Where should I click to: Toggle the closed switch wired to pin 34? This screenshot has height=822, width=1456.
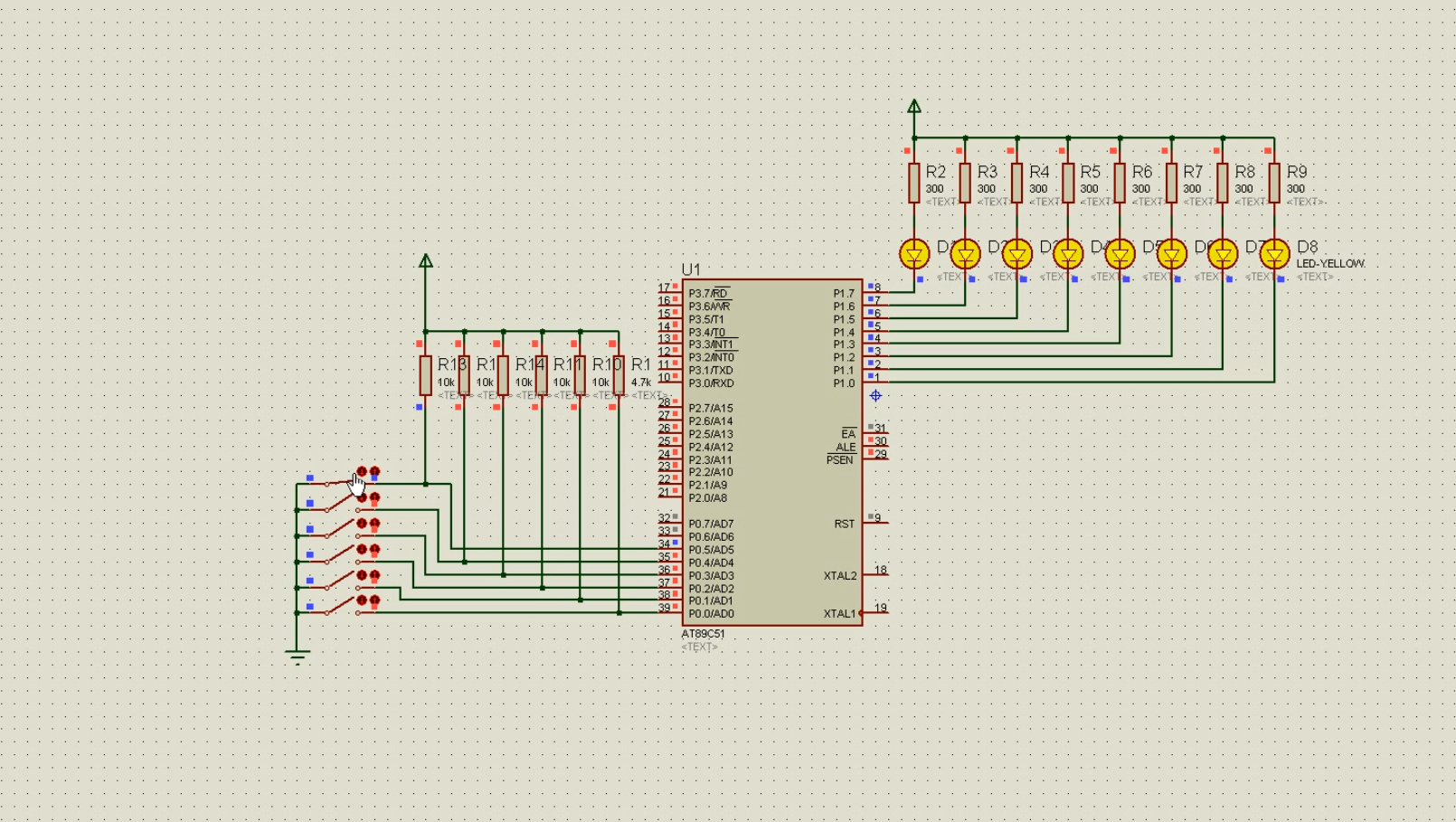pos(341,481)
